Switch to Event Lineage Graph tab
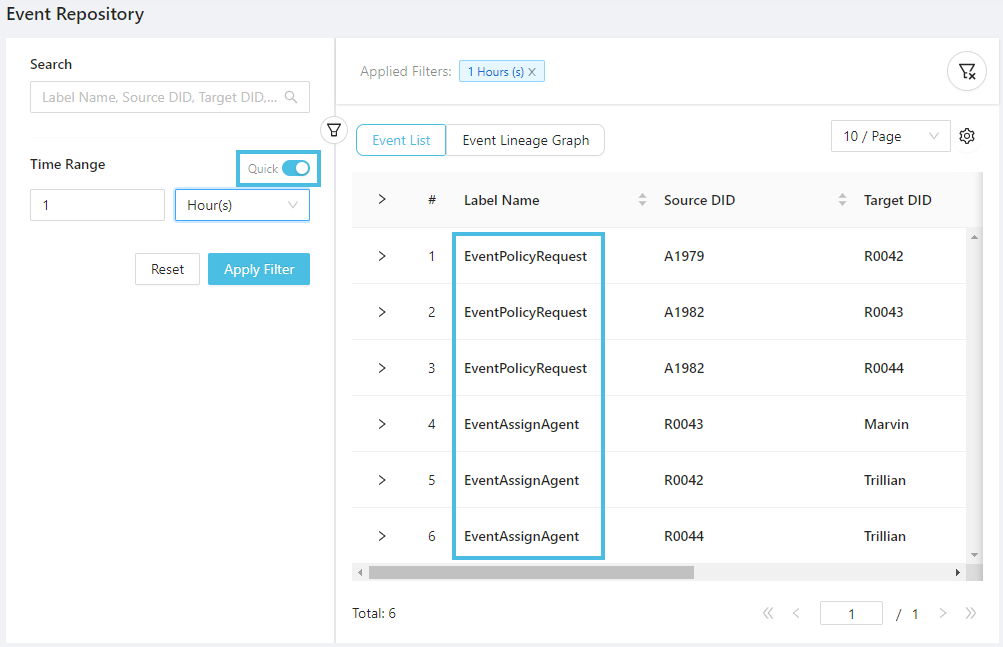The width and height of the screenshot is (1003, 647). [x=525, y=140]
